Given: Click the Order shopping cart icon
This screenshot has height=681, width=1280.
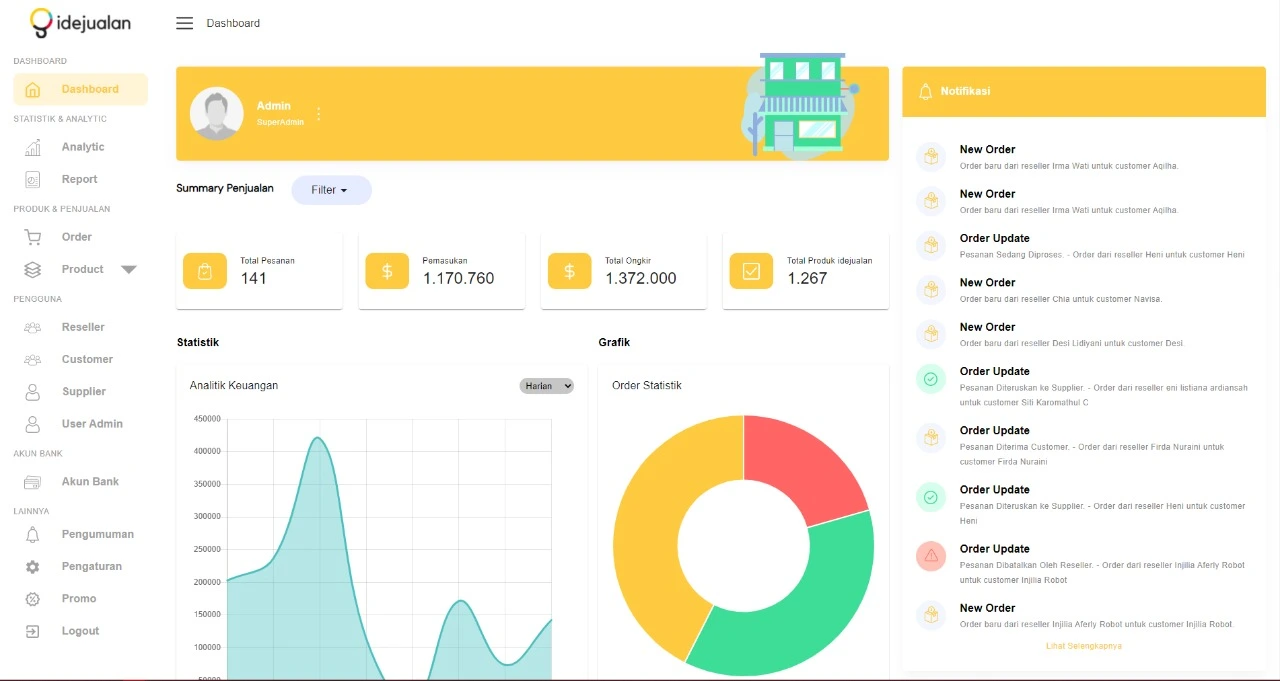Looking at the screenshot, I should [x=33, y=237].
